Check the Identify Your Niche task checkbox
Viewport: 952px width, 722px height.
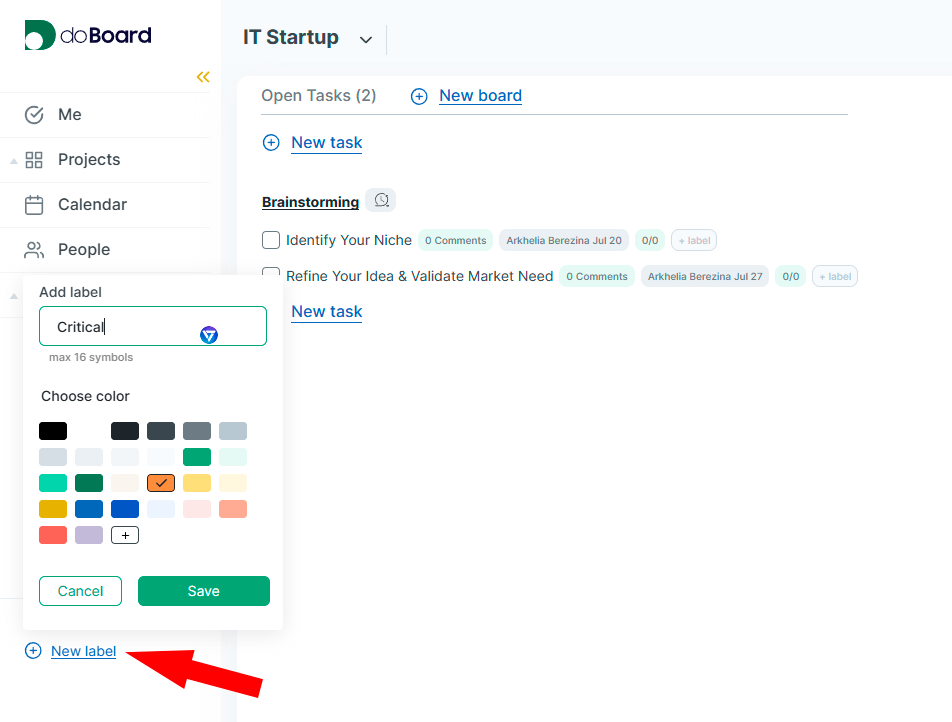(271, 240)
